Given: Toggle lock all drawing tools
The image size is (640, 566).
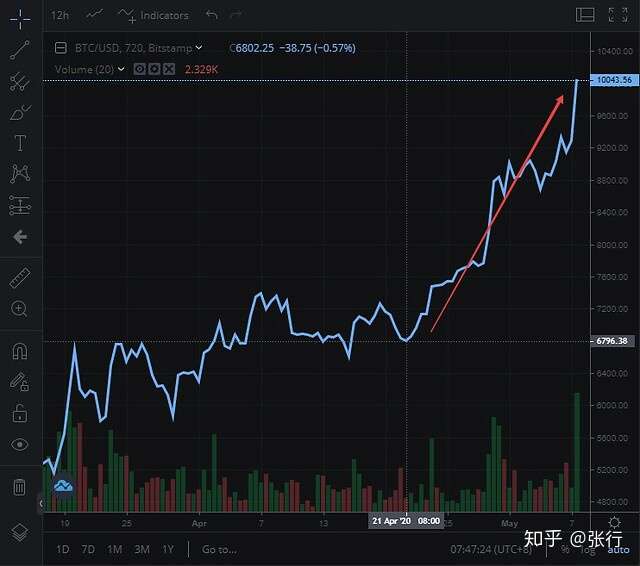Looking at the screenshot, I should click(20, 413).
